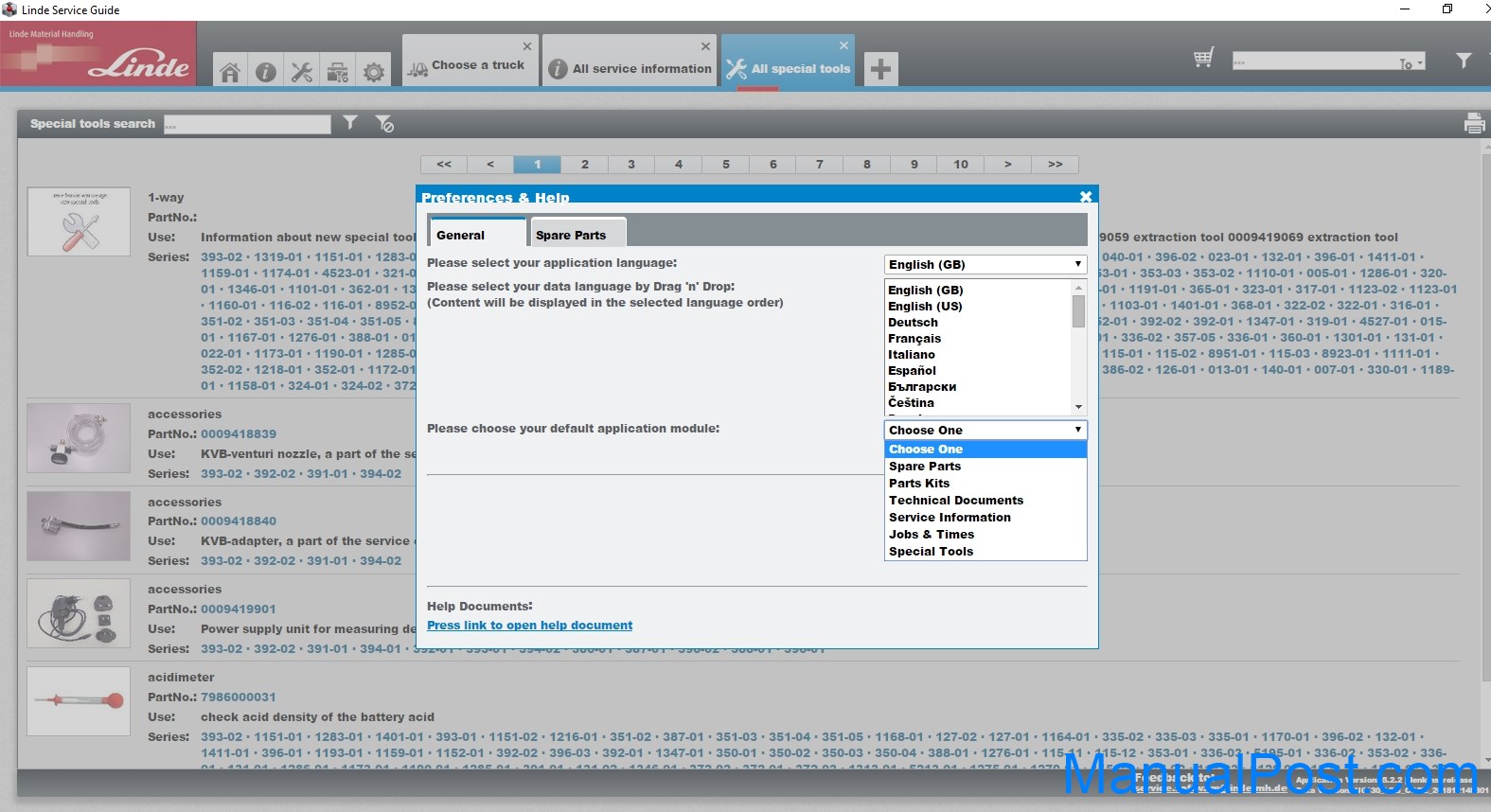Close the Choose a truck tab
The image size is (1491, 812).
click(527, 46)
